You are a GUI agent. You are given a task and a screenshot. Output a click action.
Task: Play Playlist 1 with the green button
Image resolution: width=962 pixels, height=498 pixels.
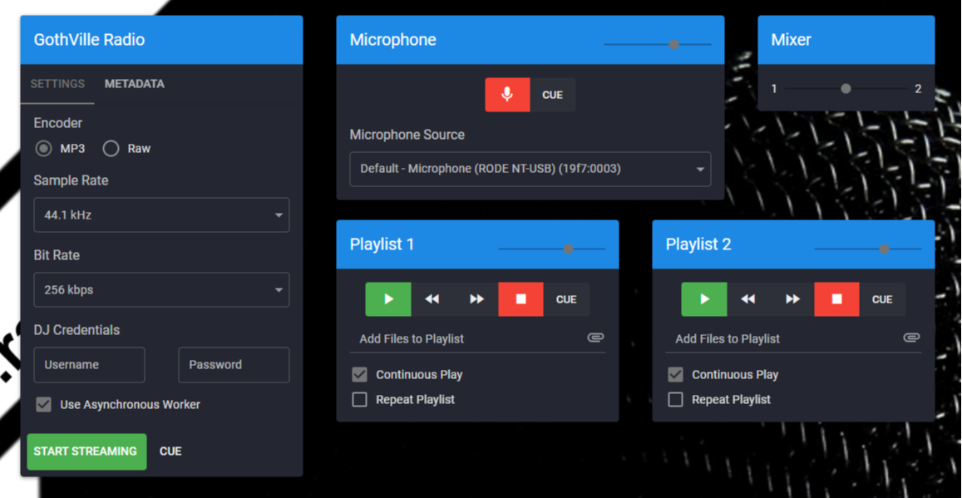(388, 299)
